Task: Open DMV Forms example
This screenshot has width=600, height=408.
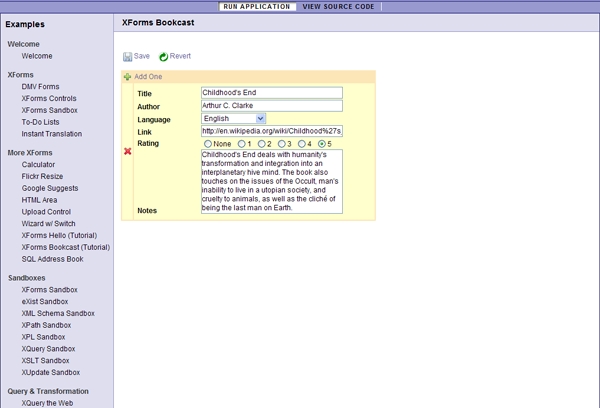Action: coord(40,86)
